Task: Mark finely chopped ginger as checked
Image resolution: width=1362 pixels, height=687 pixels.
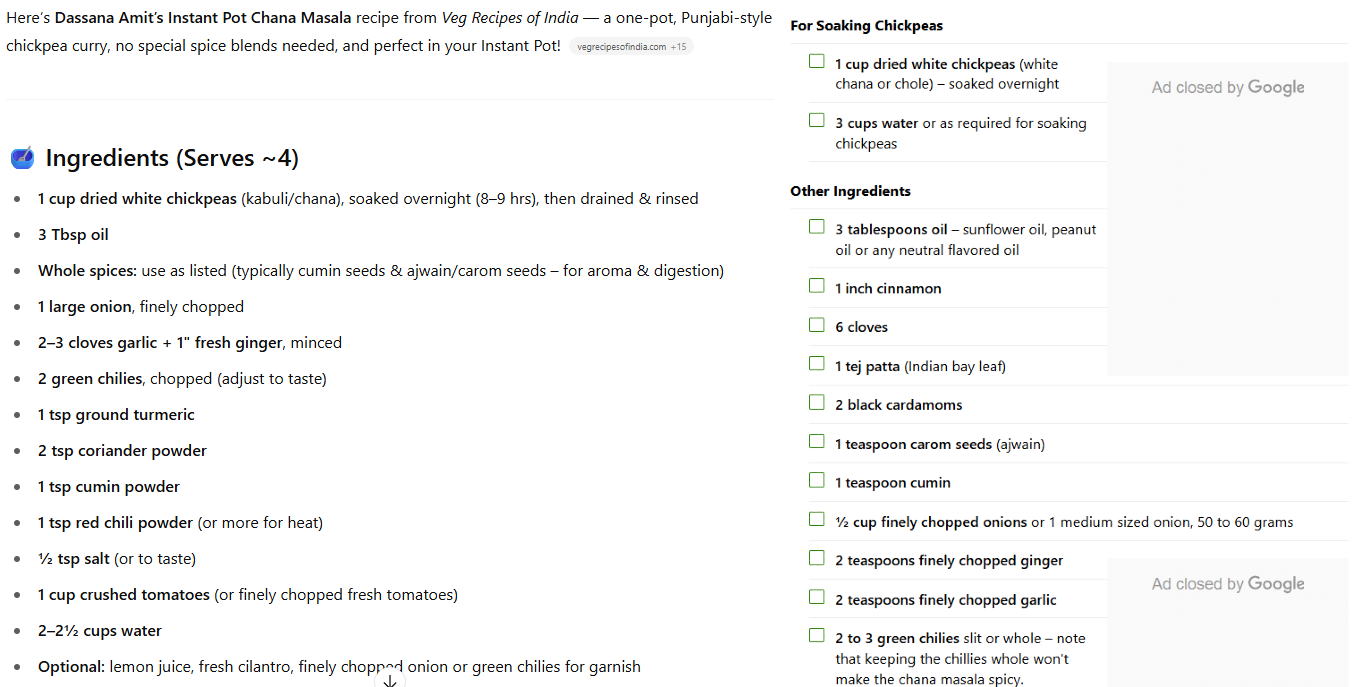Action: [817, 559]
